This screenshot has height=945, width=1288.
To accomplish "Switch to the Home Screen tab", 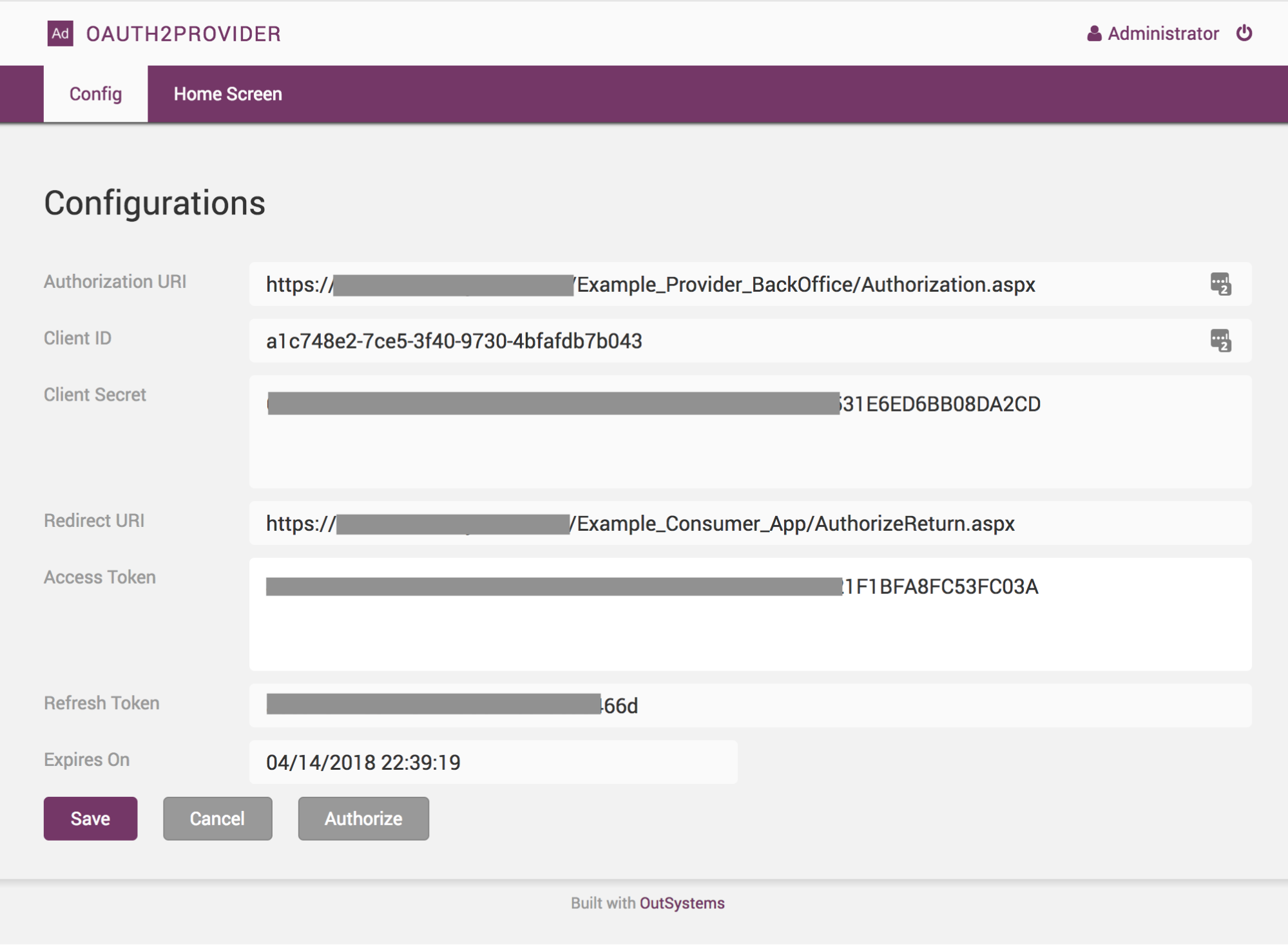I will [x=227, y=94].
